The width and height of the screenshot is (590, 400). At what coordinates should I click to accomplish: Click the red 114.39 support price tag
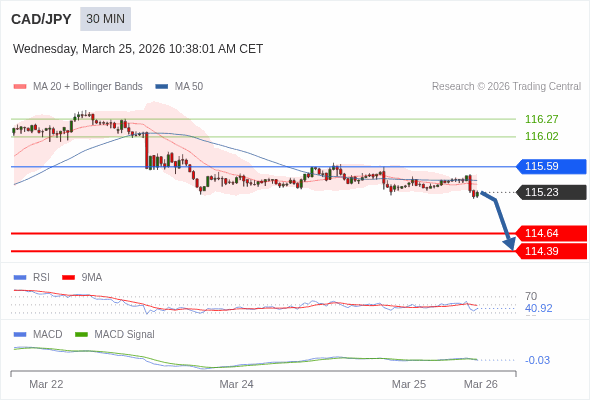(551, 251)
